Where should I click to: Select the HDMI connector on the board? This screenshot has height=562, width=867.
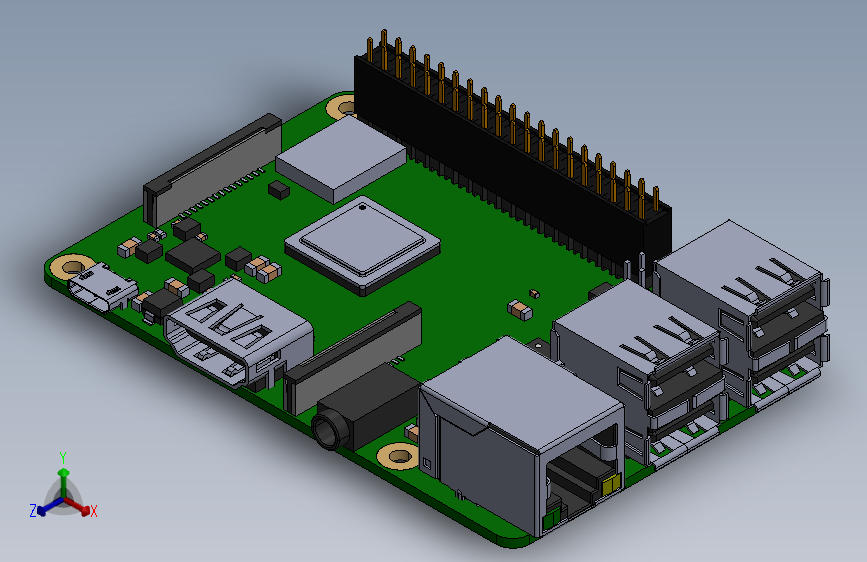(239, 332)
